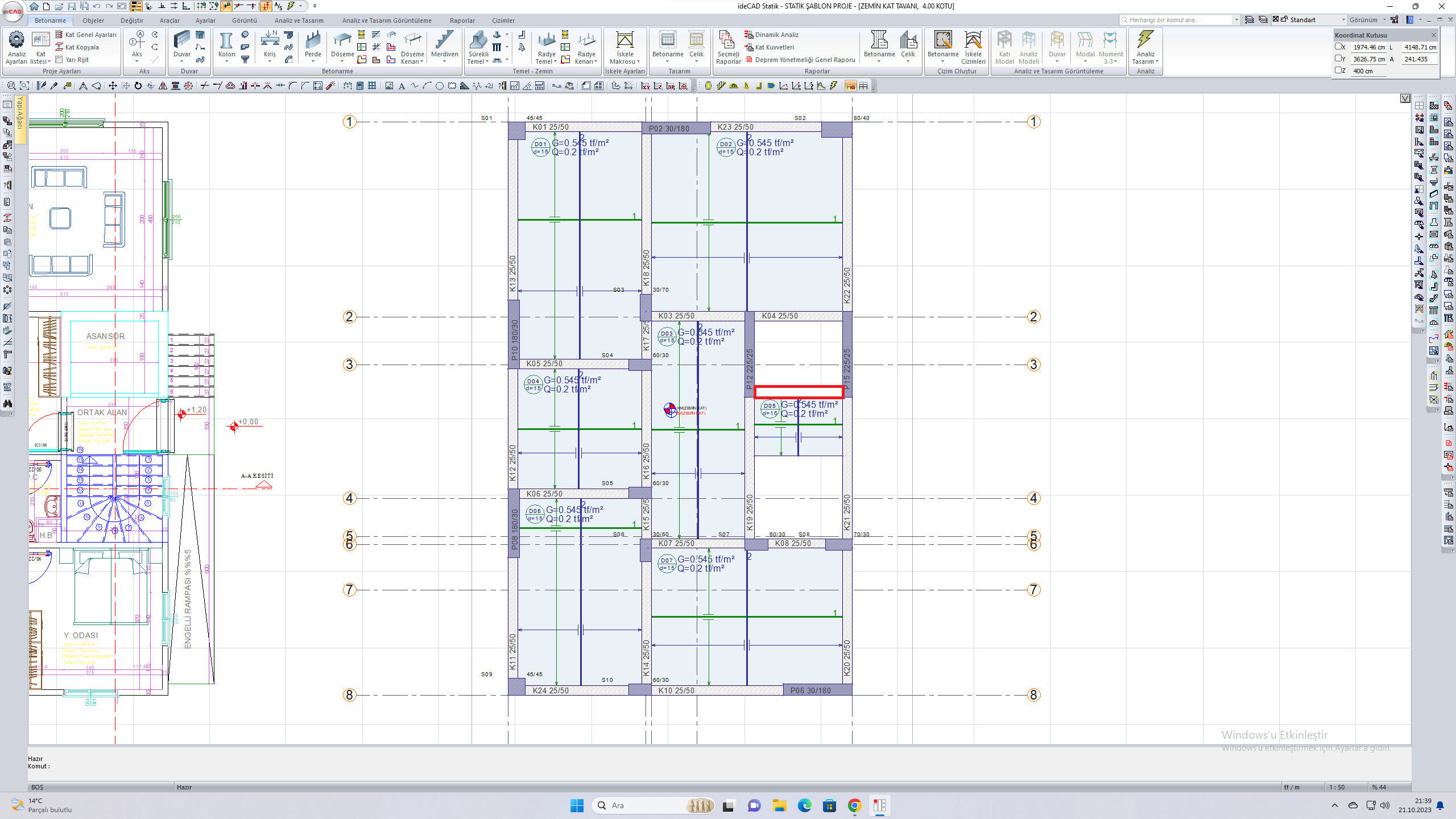Toggle the highlighted hatch display button
The image size is (1456, 819).
(x=850, y=86)
